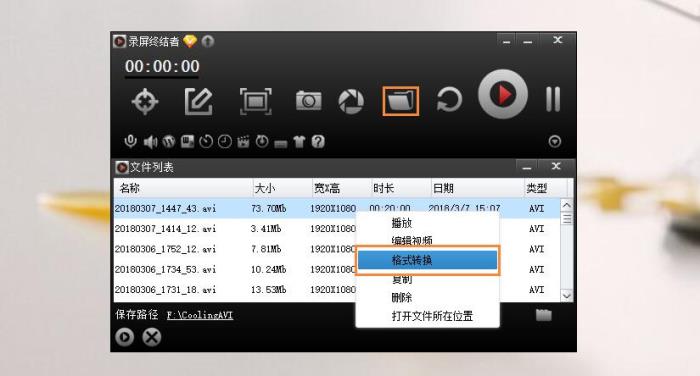The image size is (700, 376).
Task: Delete selected file with bottom round X icon
Action: 152,337
